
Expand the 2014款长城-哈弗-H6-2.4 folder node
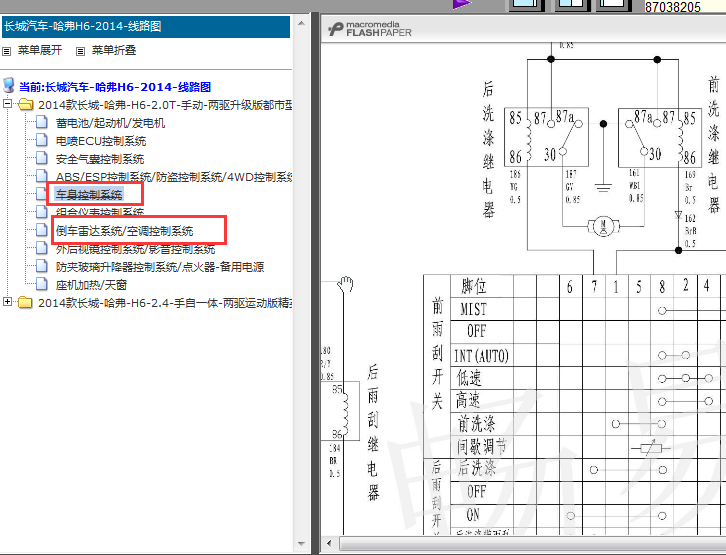(x=7, y=301)
